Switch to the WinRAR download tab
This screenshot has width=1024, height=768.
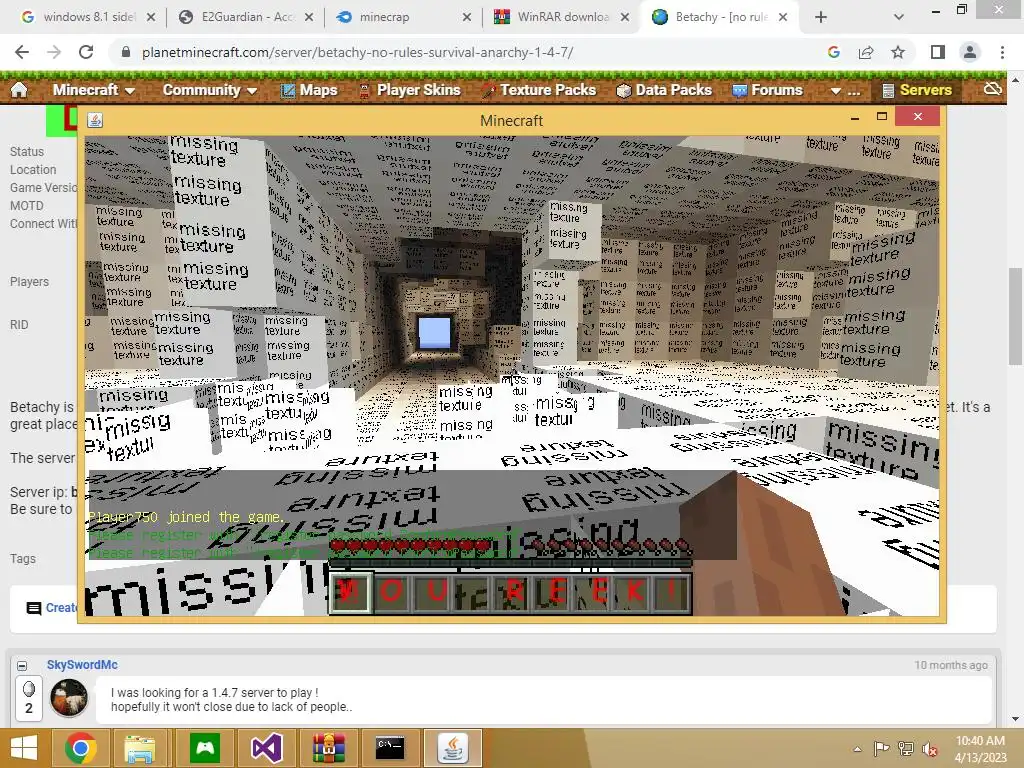point(558,17)
